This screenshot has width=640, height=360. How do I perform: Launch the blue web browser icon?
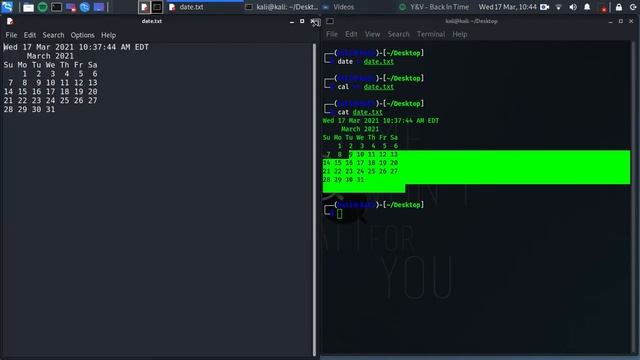84,7
